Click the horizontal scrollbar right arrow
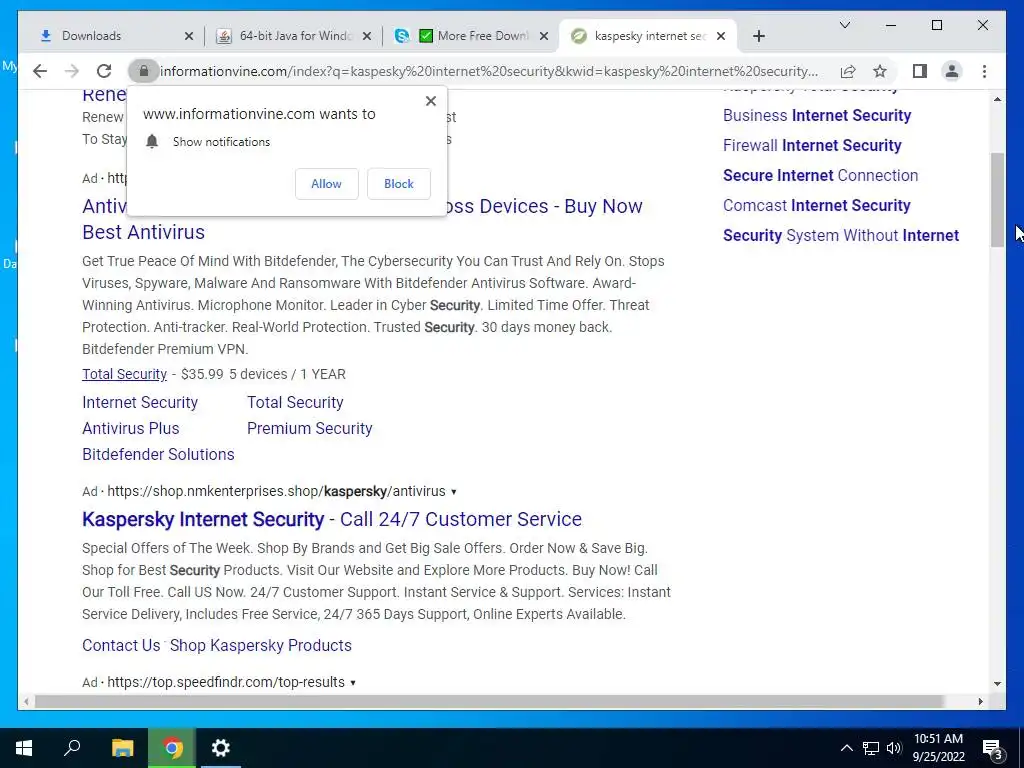 980,701
